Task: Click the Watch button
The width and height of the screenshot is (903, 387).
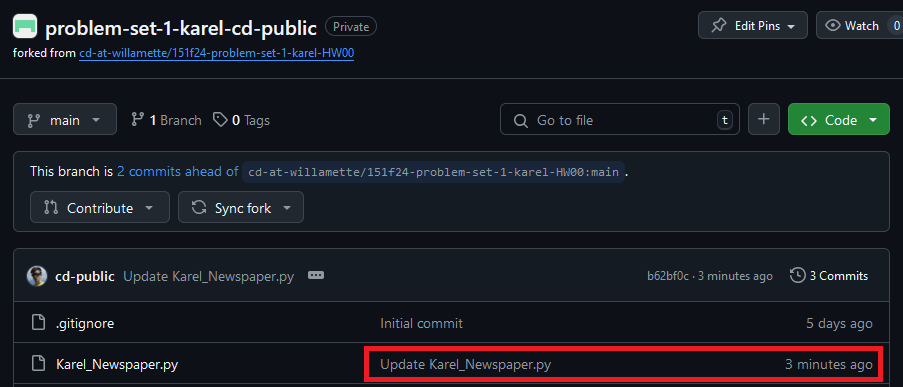Action: [x=859, y=26]
